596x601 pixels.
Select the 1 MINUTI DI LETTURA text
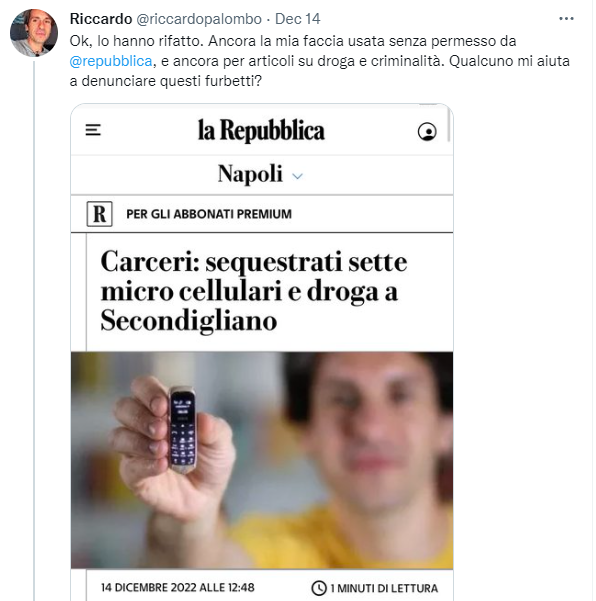pos(384,588)
